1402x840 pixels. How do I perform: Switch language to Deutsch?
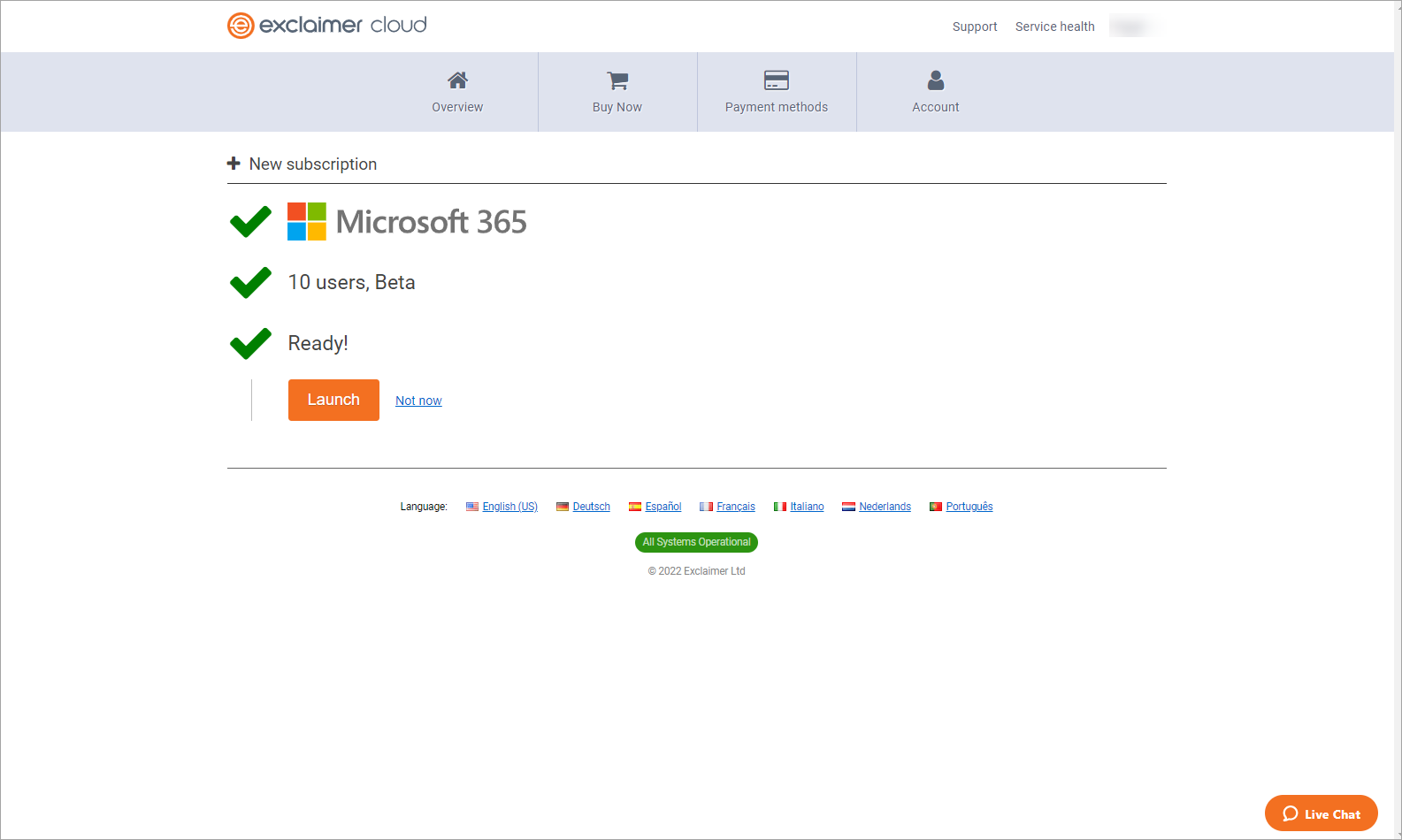coord(591,507)
